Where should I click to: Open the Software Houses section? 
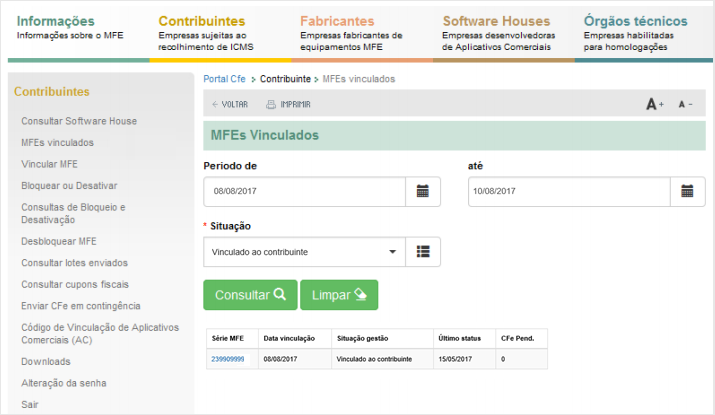[496, 21]
